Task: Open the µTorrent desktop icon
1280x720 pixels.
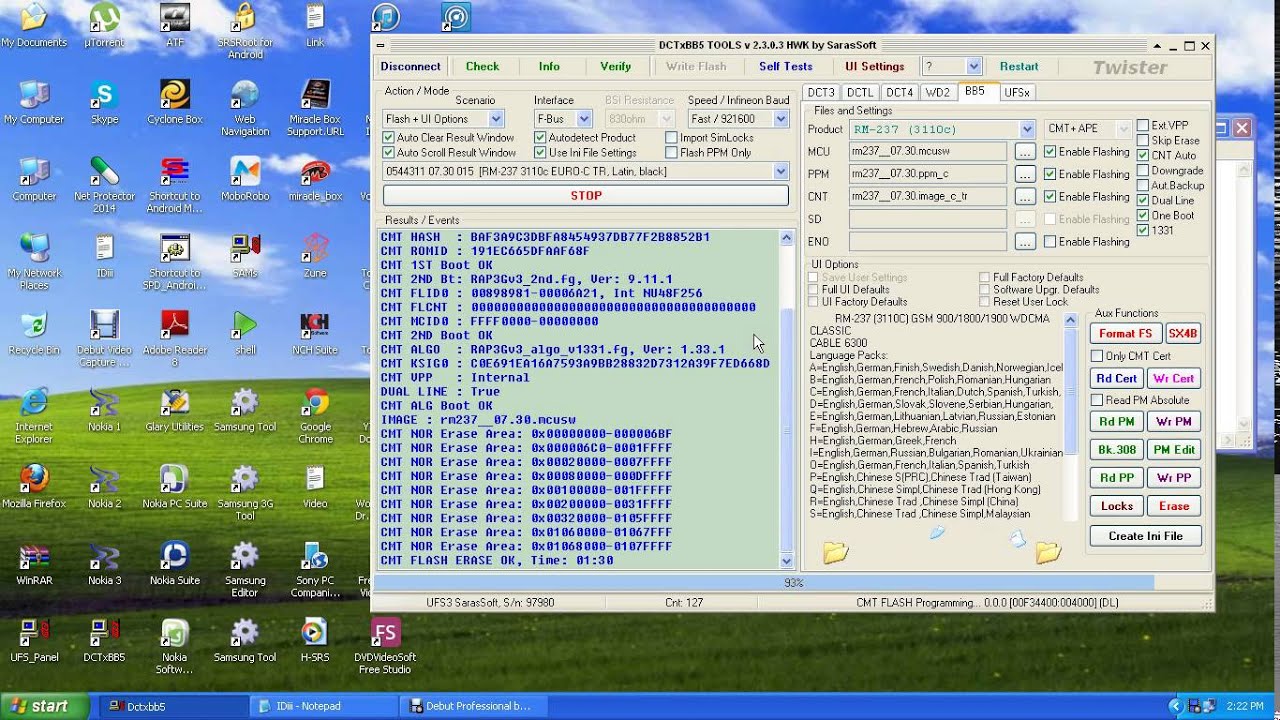Action: [104, 26]
